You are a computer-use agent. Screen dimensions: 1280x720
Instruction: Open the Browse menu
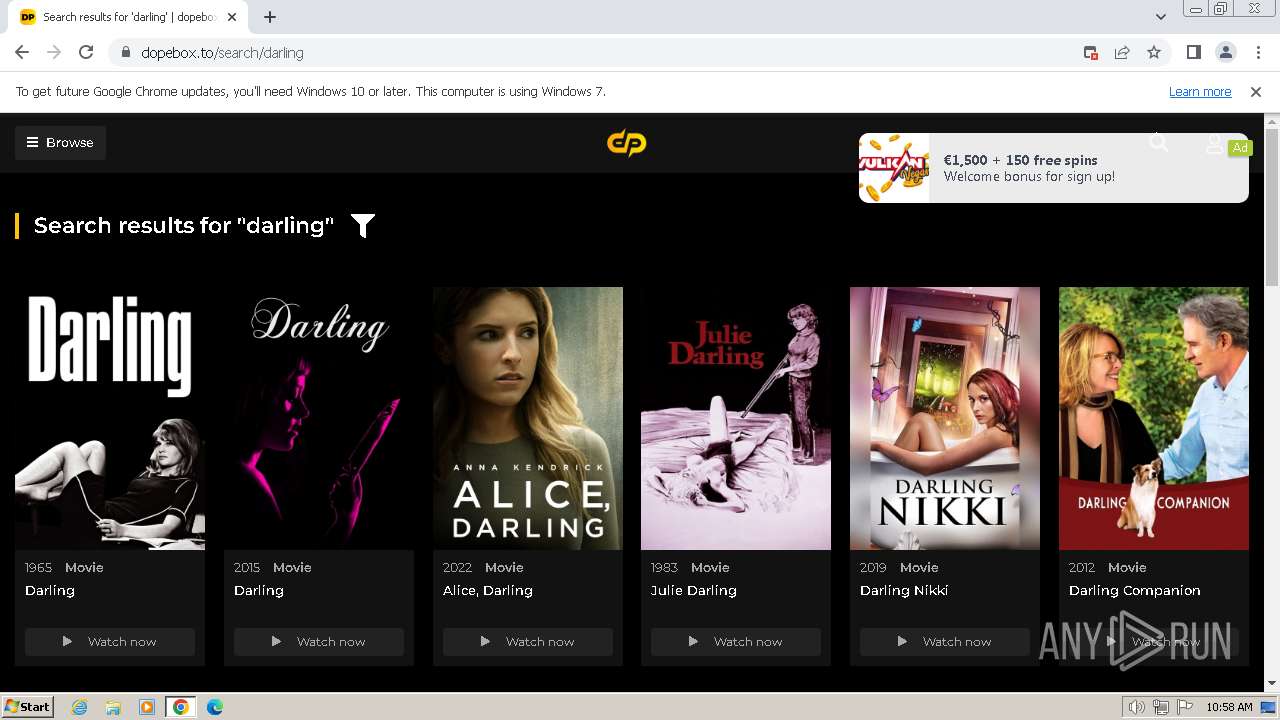point(60,142)
